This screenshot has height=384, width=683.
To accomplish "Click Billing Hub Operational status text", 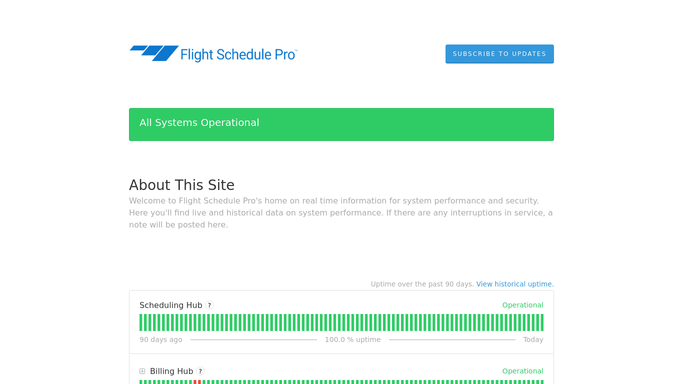I will tap(523, 371).
